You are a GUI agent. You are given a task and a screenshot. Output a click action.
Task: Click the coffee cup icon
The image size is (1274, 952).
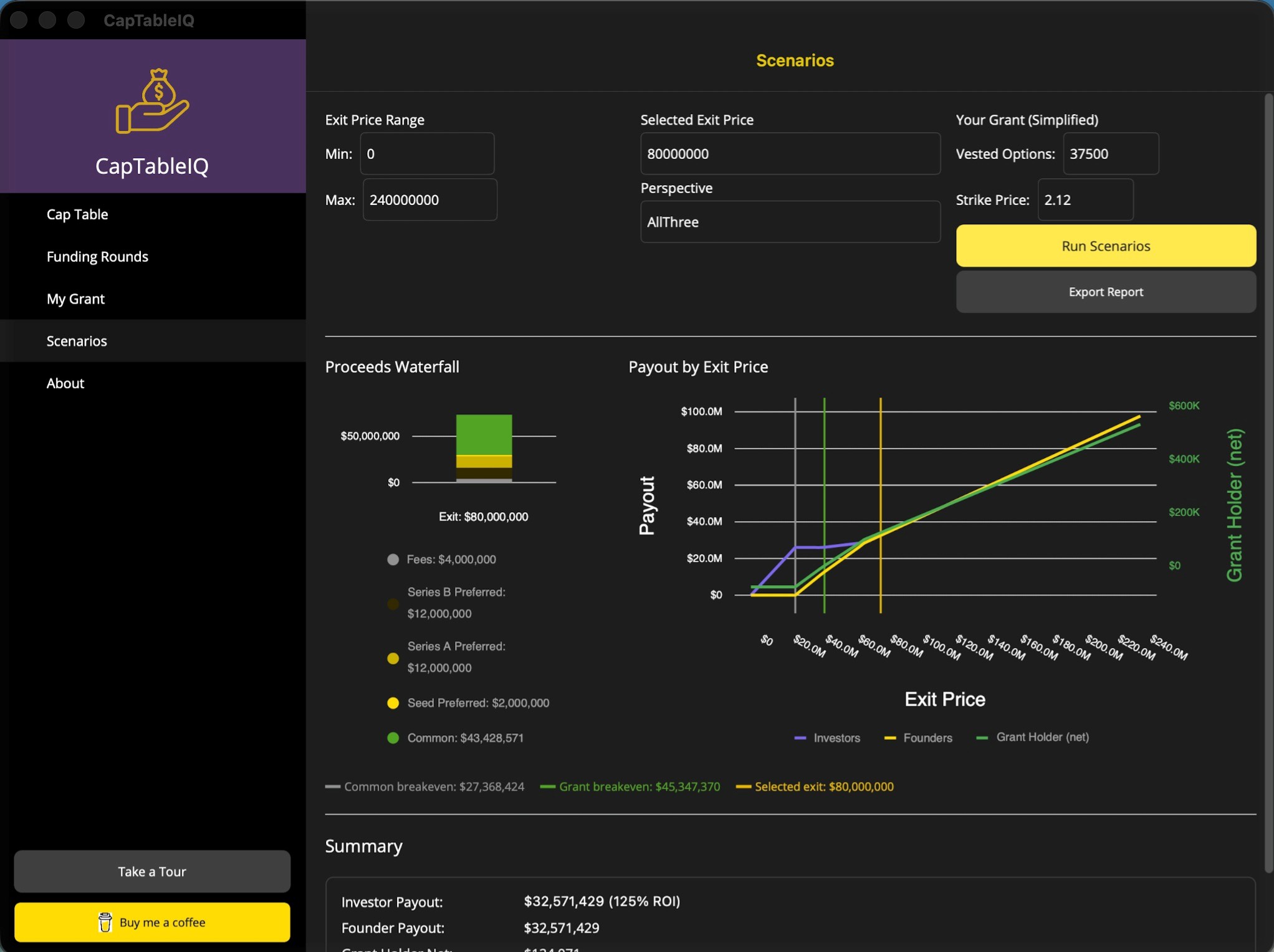[105, 922]
